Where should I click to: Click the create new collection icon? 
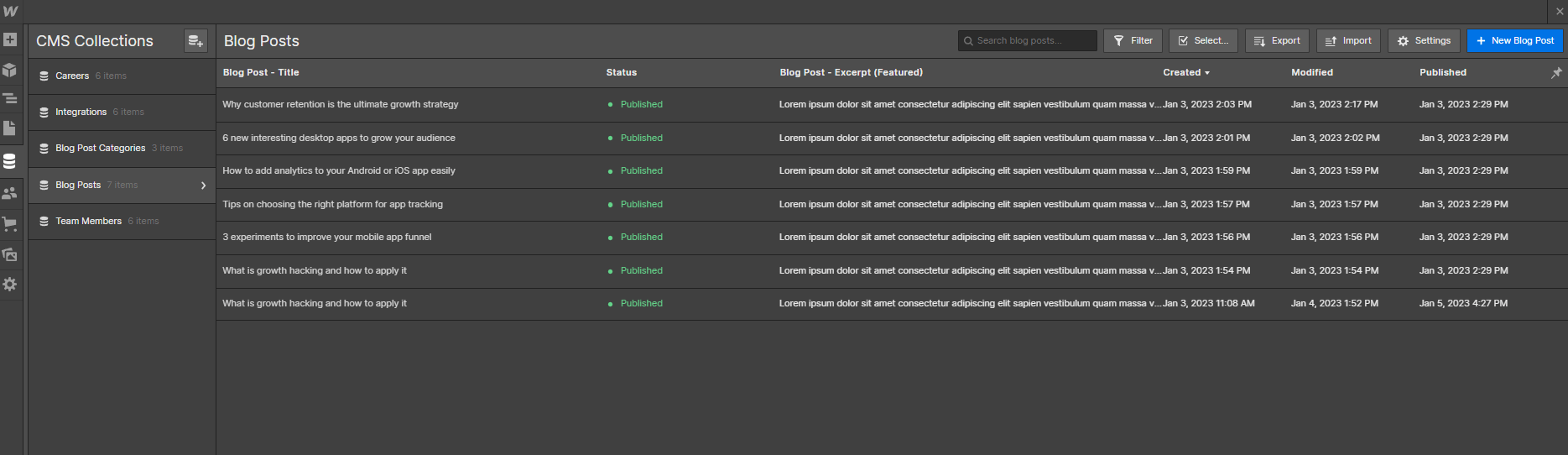[x=195, y=41]
